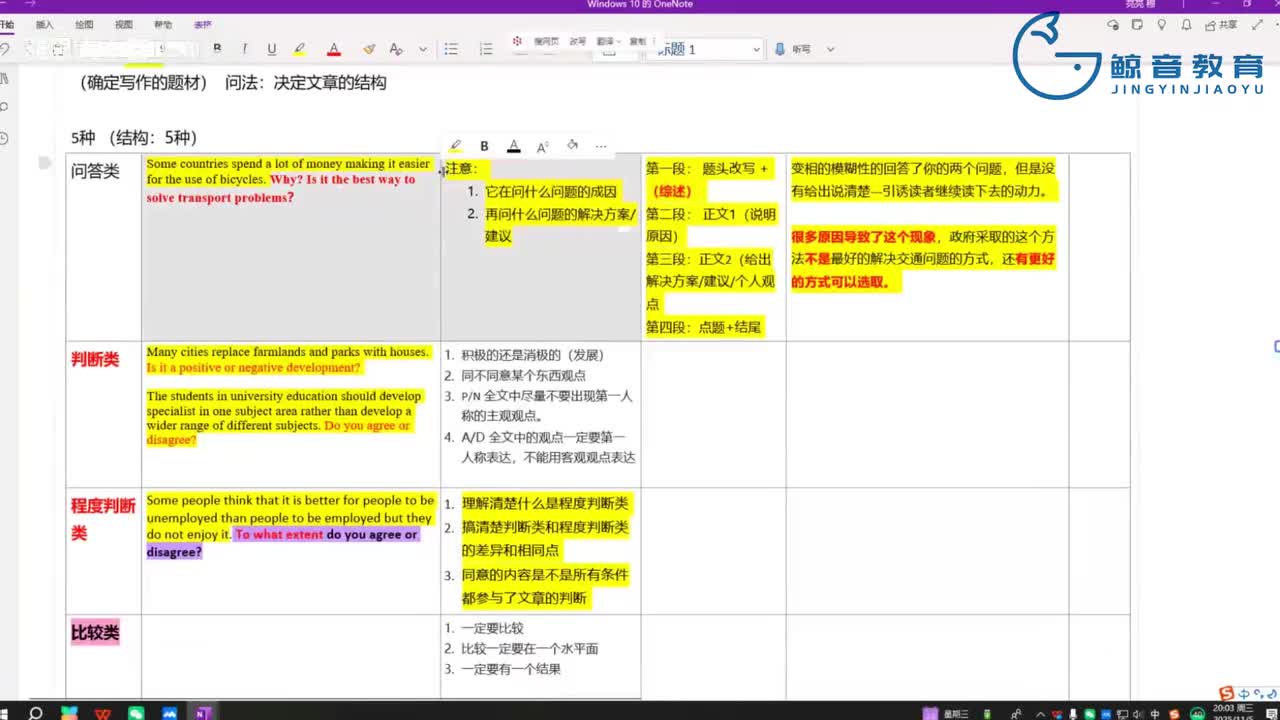Click the sync status cloud icon
This screenshot has width=1280, height=720.
tap(1113, 25)
